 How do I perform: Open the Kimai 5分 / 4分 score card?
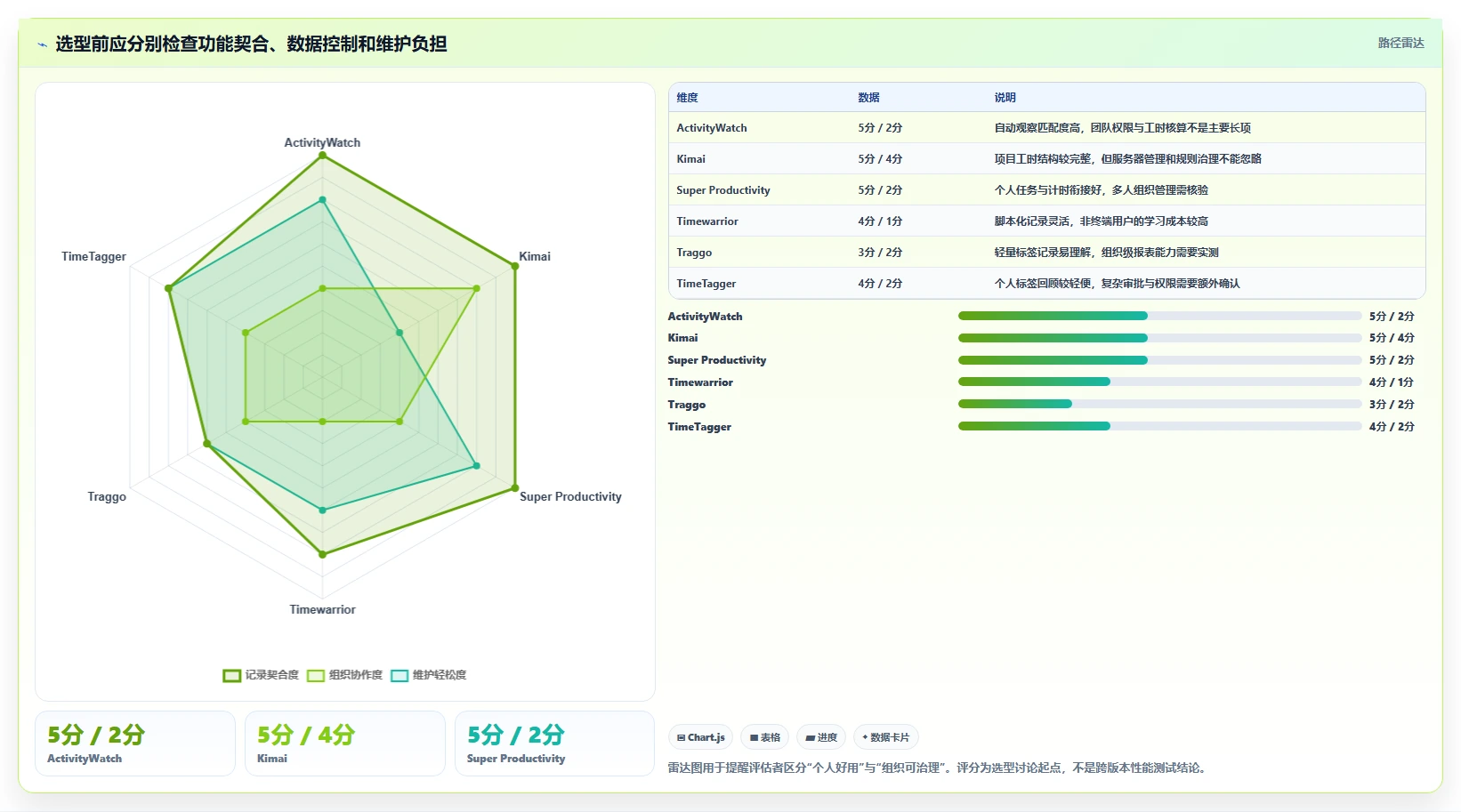tap(345, 744)
